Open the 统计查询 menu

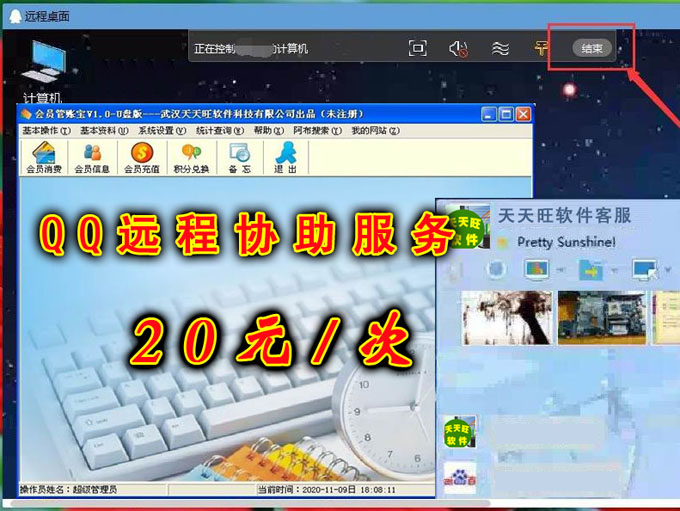[220, 131]
